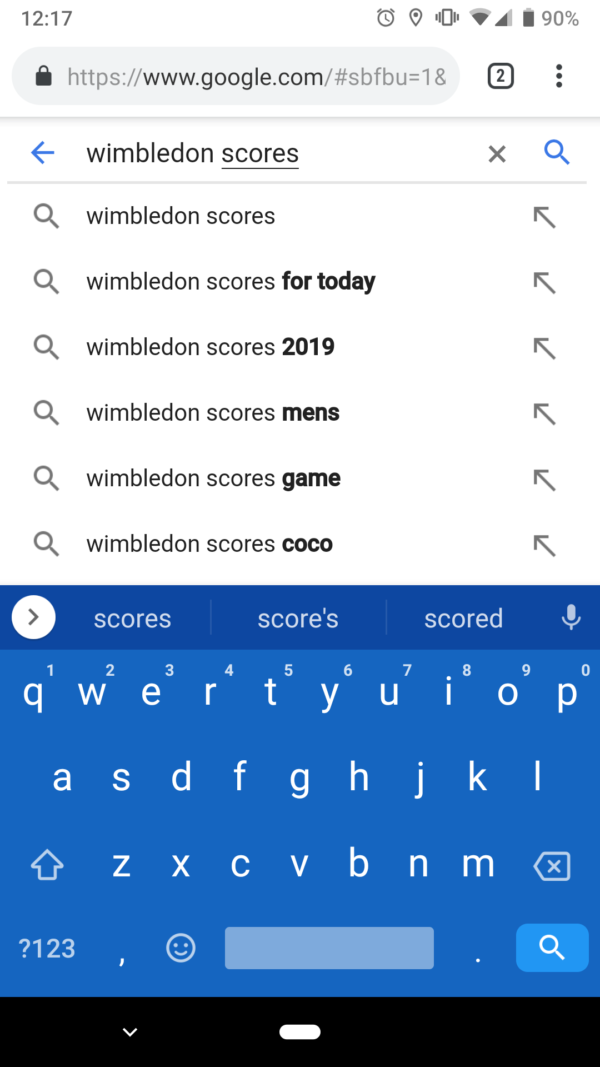Choose 'scored' keyboard word suggestion
This screenshot has width=600, height=1067.
coord(463,618)
